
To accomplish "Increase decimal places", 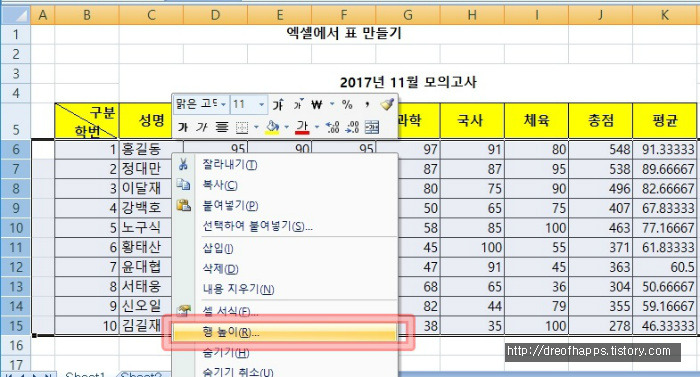I will pos(333,128).
